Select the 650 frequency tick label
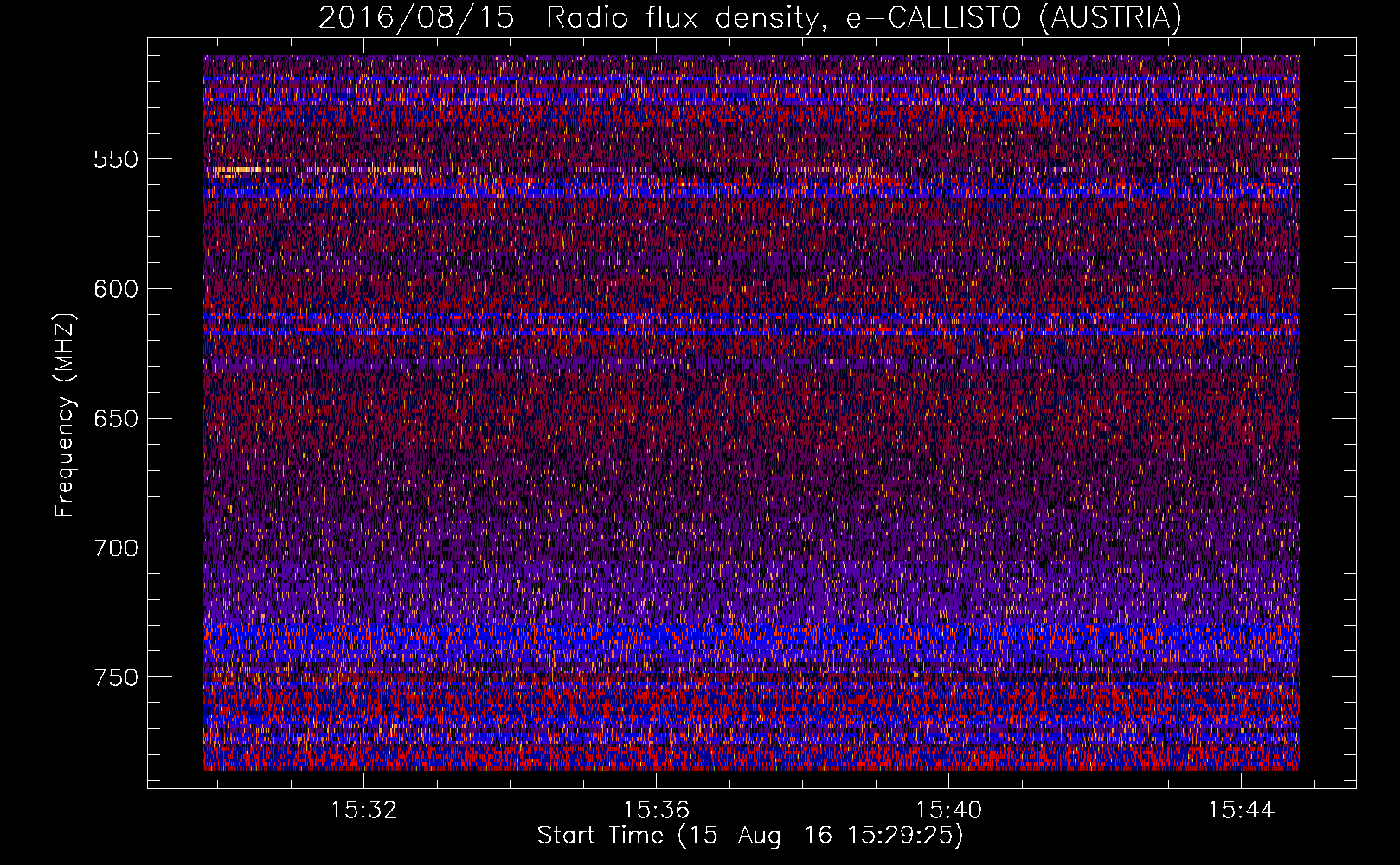 115,419
